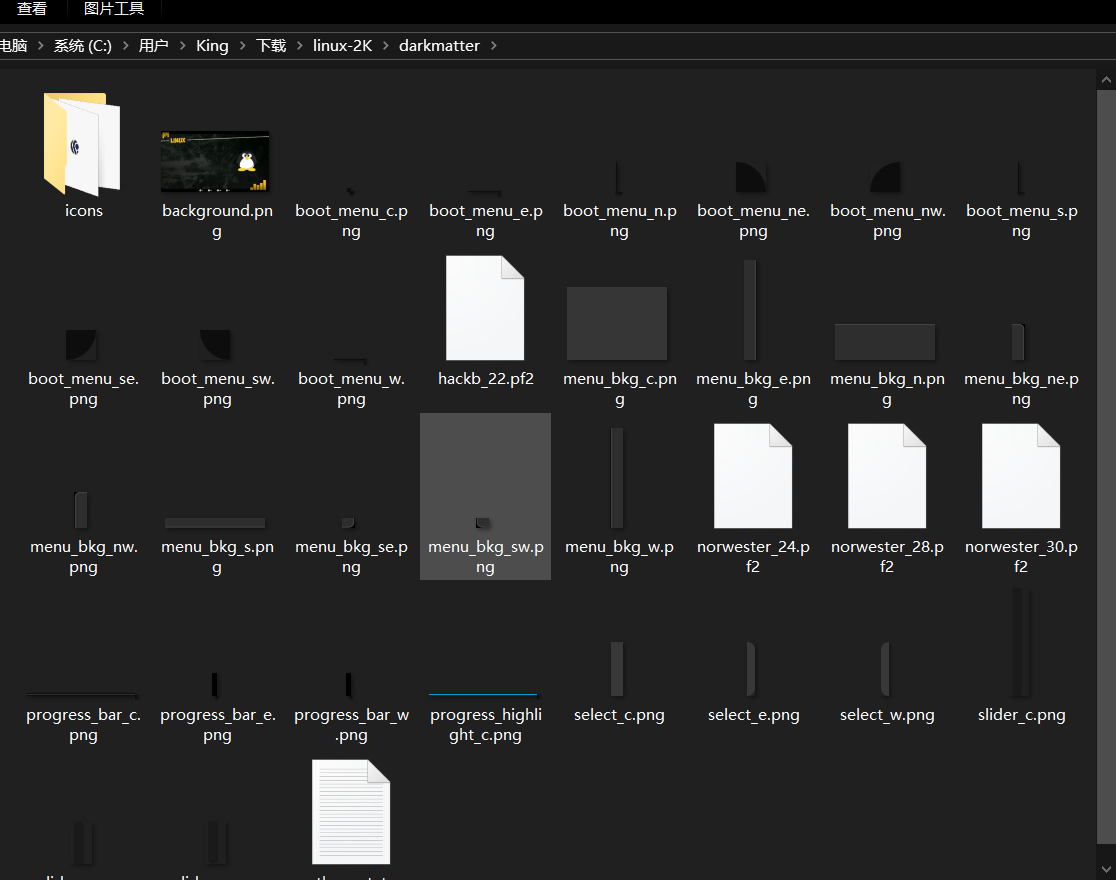Viewport: 1116px width, 880px height.
Task: Select the boot_menu_ne.png file
Action: [x=753, y=177]
